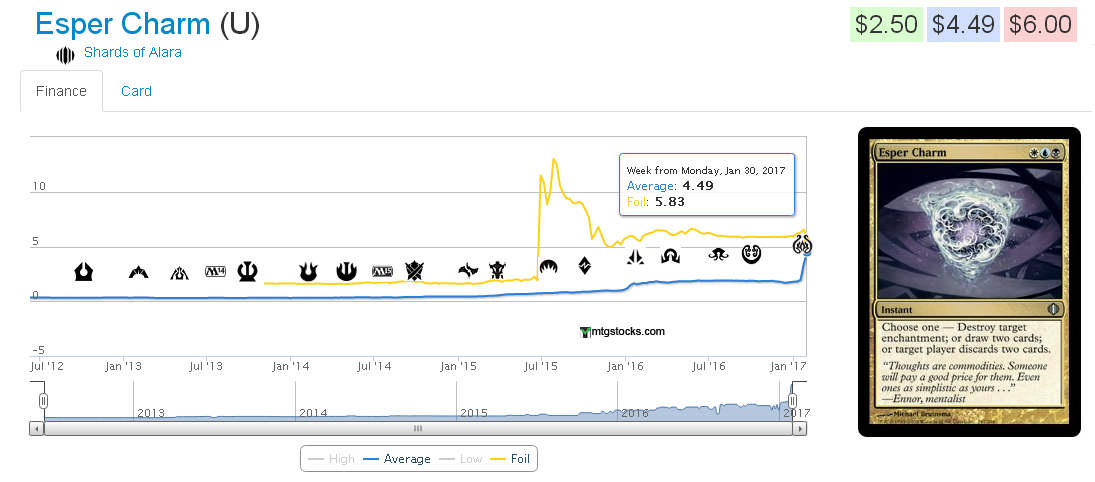Viewport: 1095px width, 482px height.
Task: Click the Shadows over Innistrad set marker
Action: click(670, 256)
